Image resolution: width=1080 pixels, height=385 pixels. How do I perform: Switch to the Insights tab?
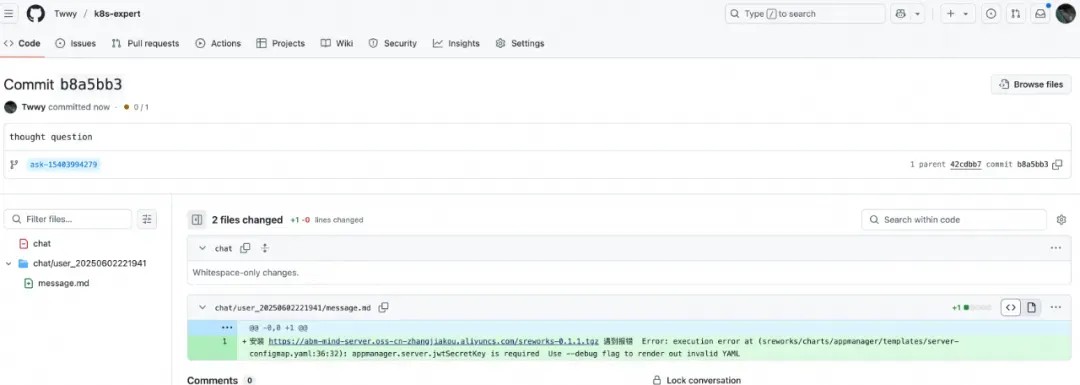[456, 43]
